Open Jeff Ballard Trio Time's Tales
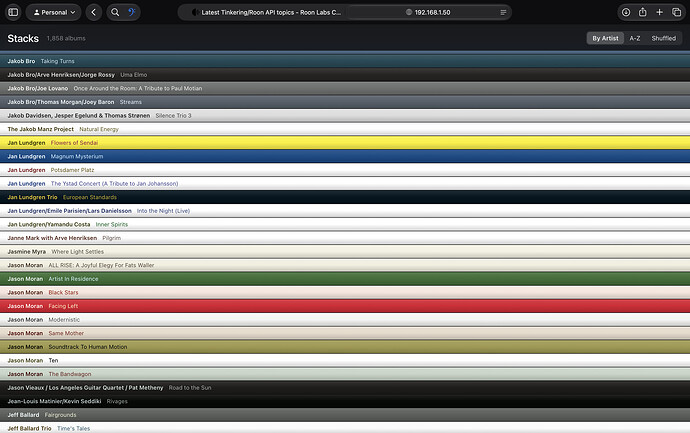The height and width of the screenshot is (433, 690). (x=345, y=428)
